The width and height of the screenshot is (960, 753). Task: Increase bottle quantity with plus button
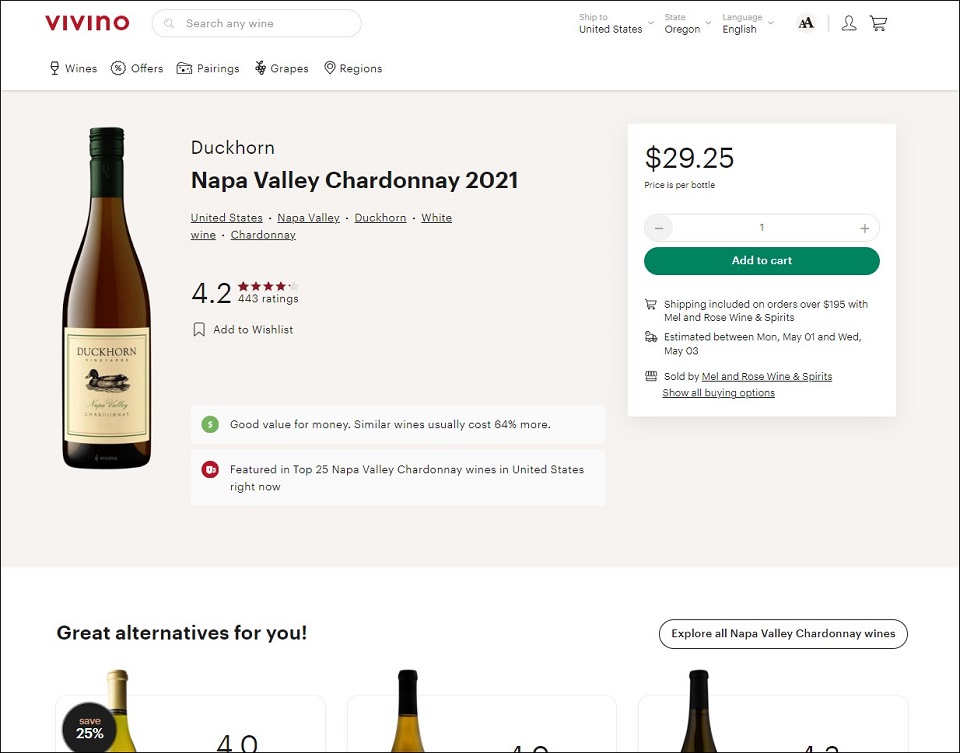[864, 228]
